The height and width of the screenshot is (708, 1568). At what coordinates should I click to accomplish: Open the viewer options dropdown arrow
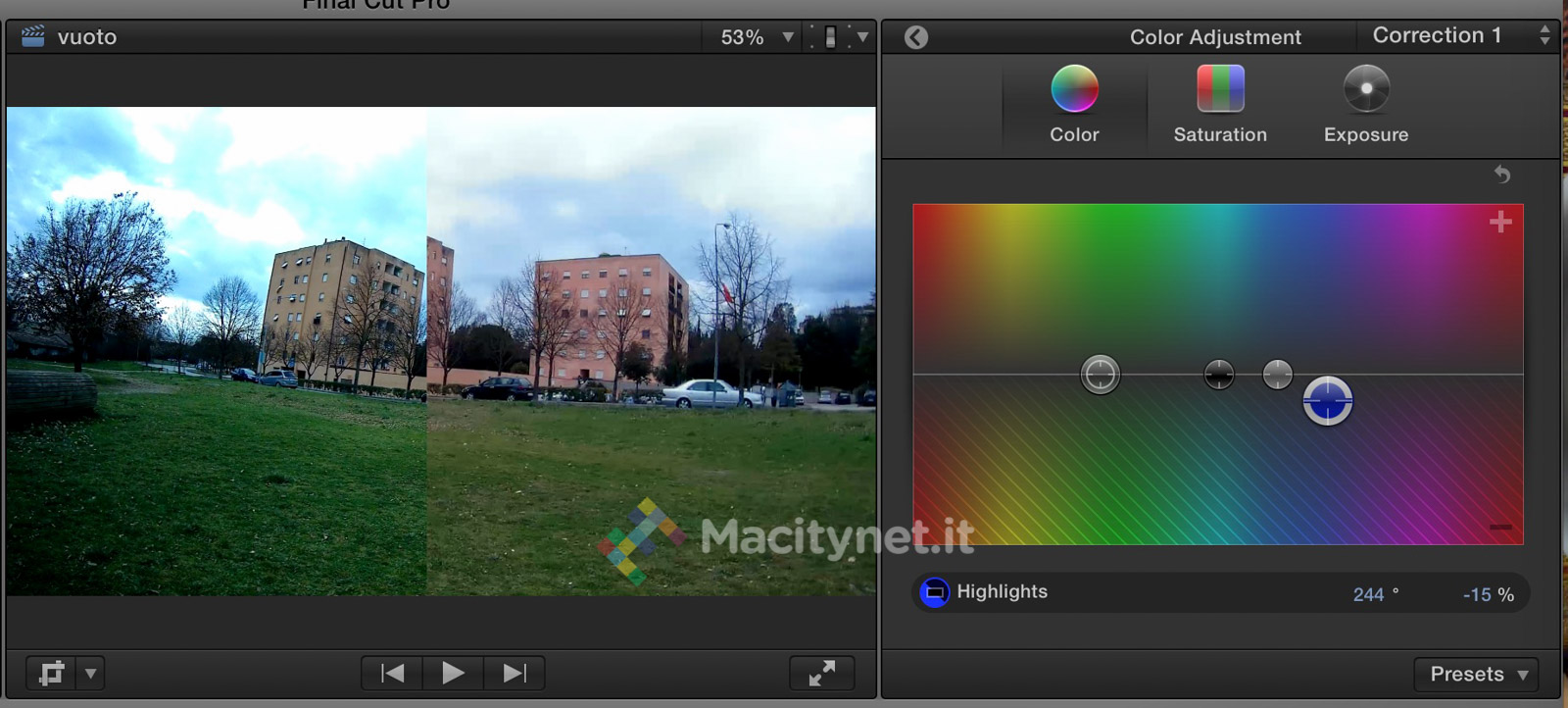pos(862,37)
